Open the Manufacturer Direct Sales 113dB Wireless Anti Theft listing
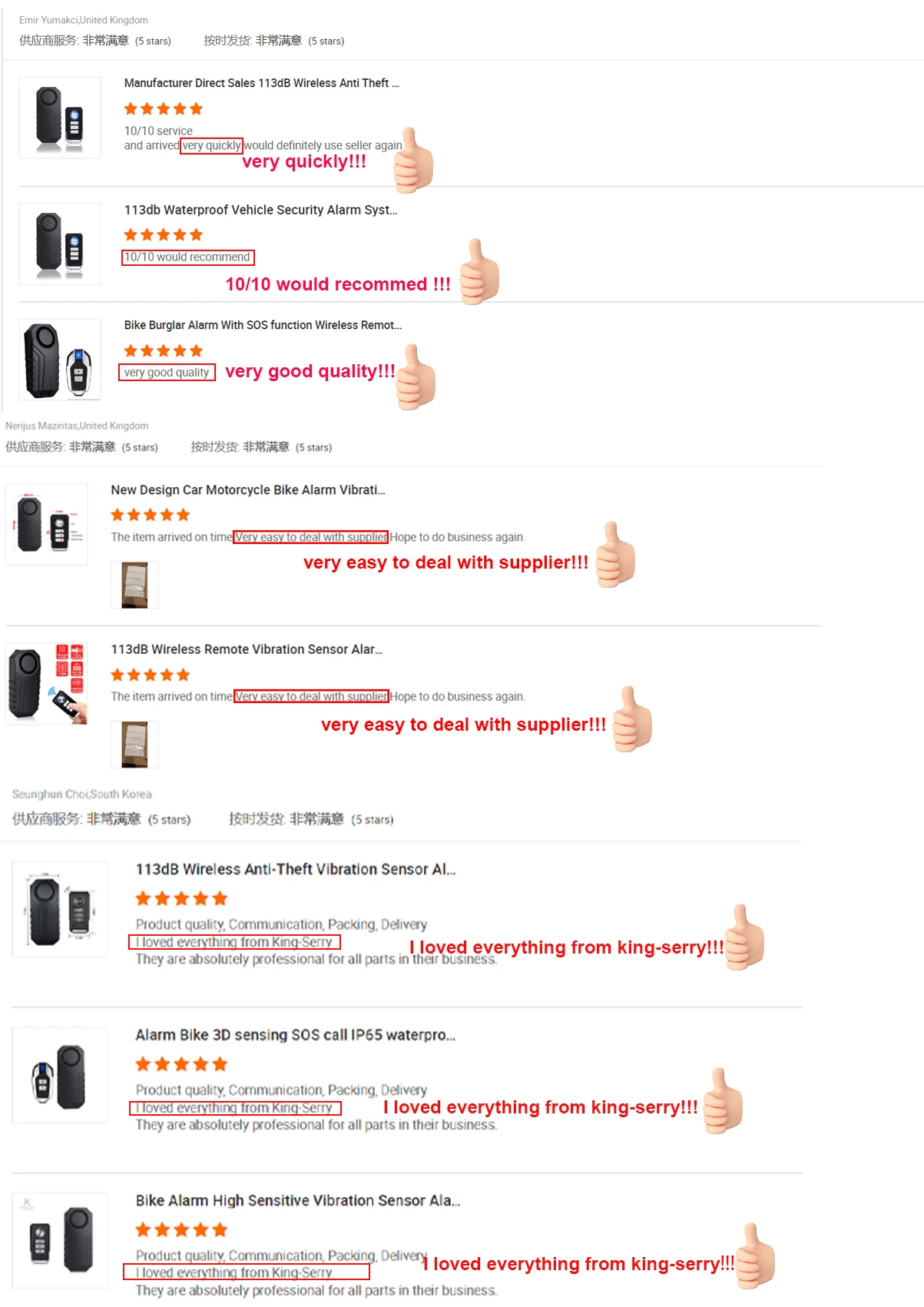This screenshot has height=1307, width=924. 261,83
